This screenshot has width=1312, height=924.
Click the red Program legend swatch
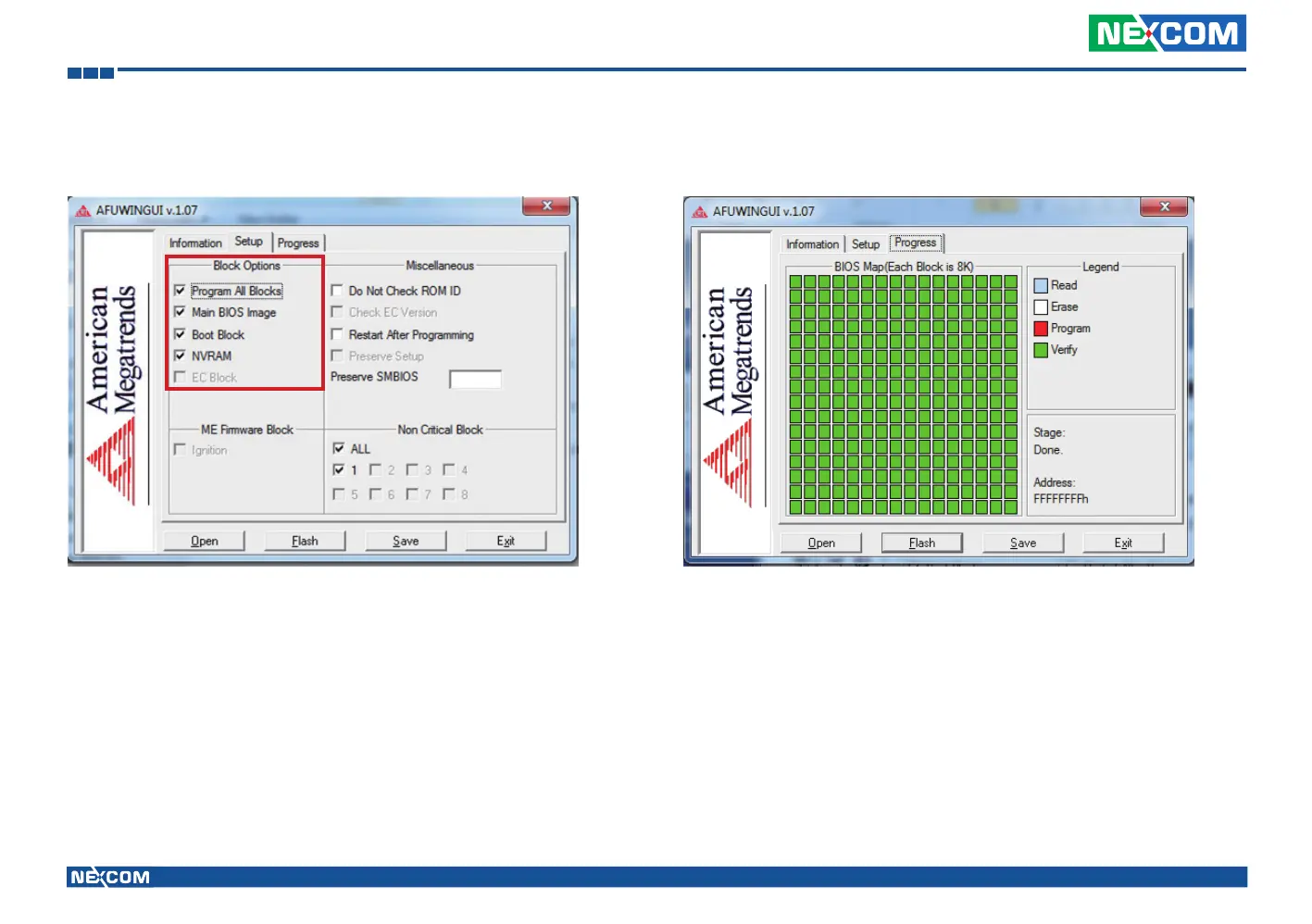coord(1041,329)
